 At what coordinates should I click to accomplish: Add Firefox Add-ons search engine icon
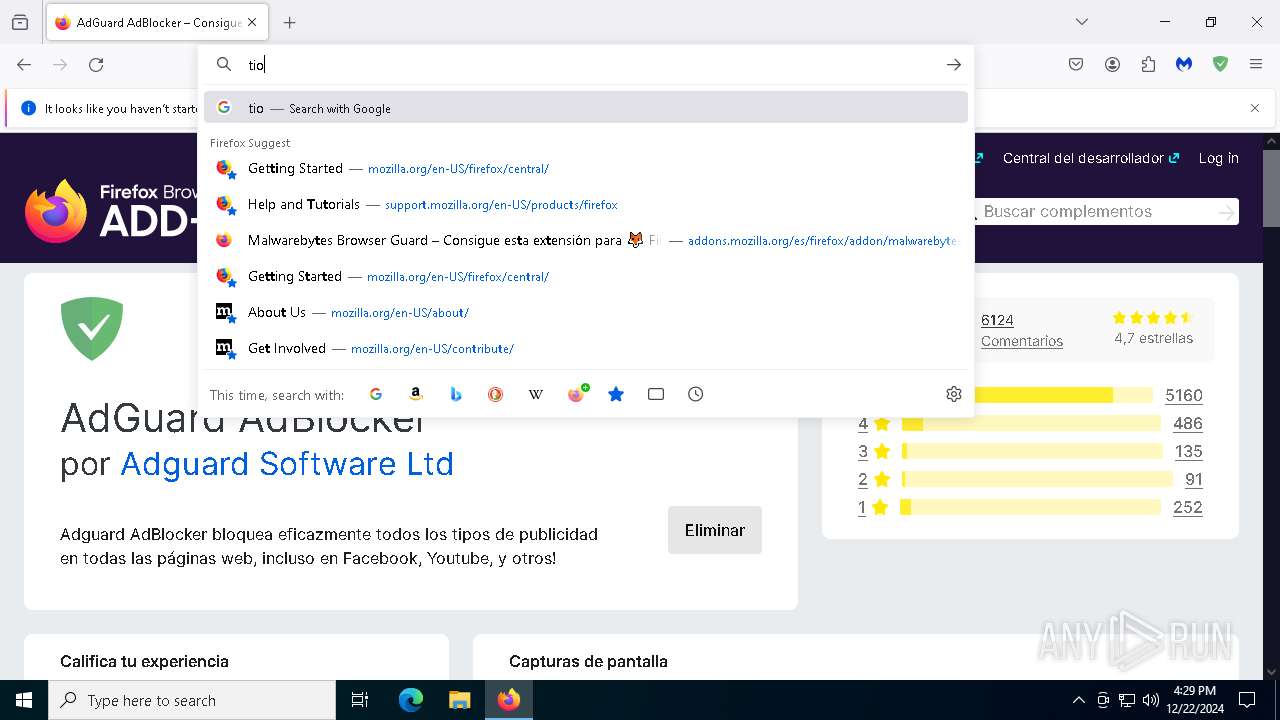pyautogui.click(x=577, y=394)
